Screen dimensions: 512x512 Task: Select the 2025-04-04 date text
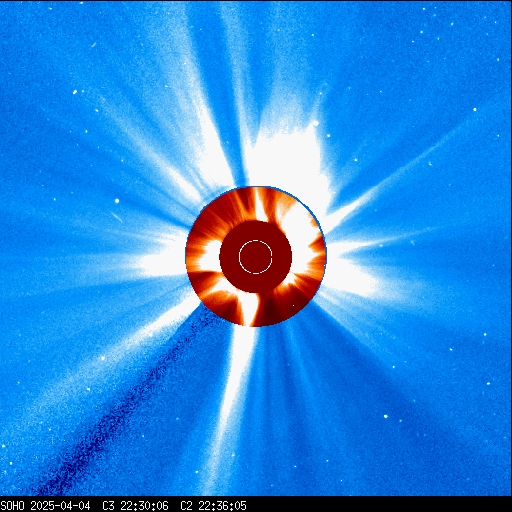(x=60, y=506)
